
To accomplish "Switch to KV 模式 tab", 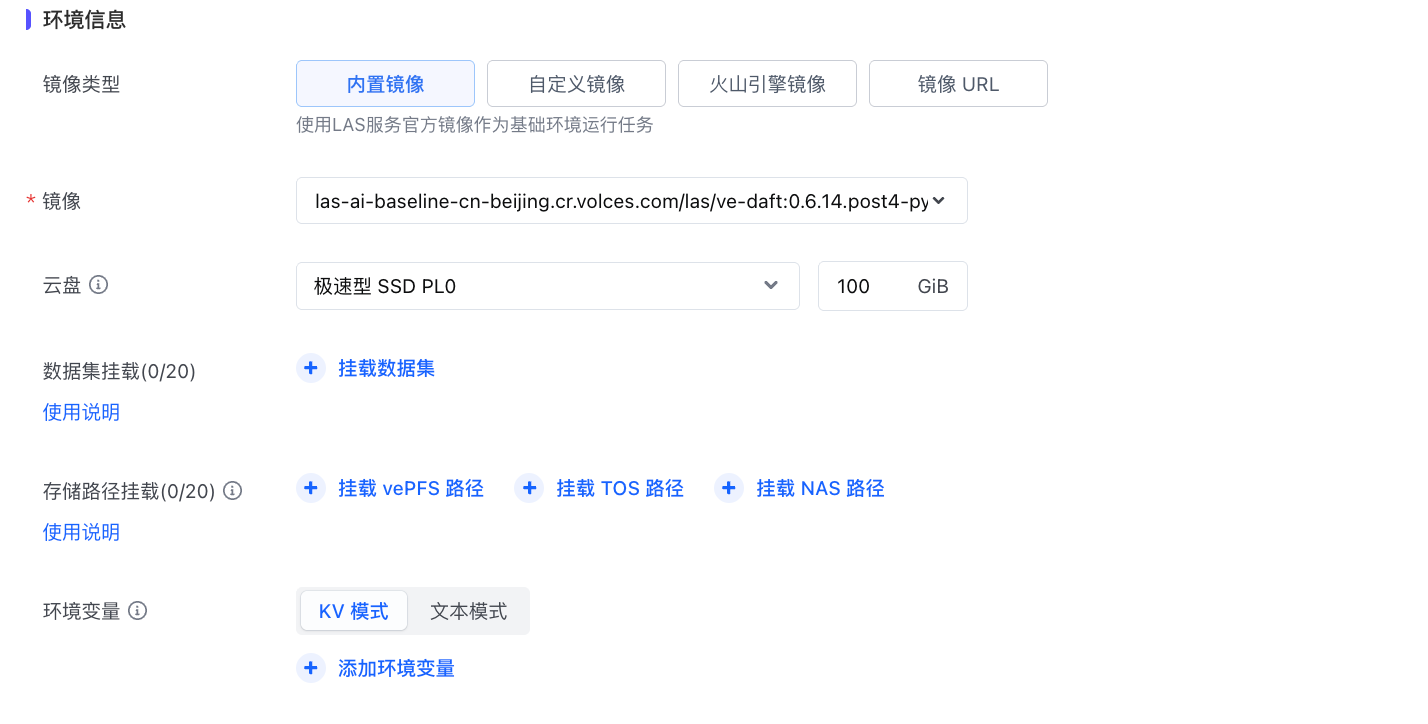I will point(353,611).
